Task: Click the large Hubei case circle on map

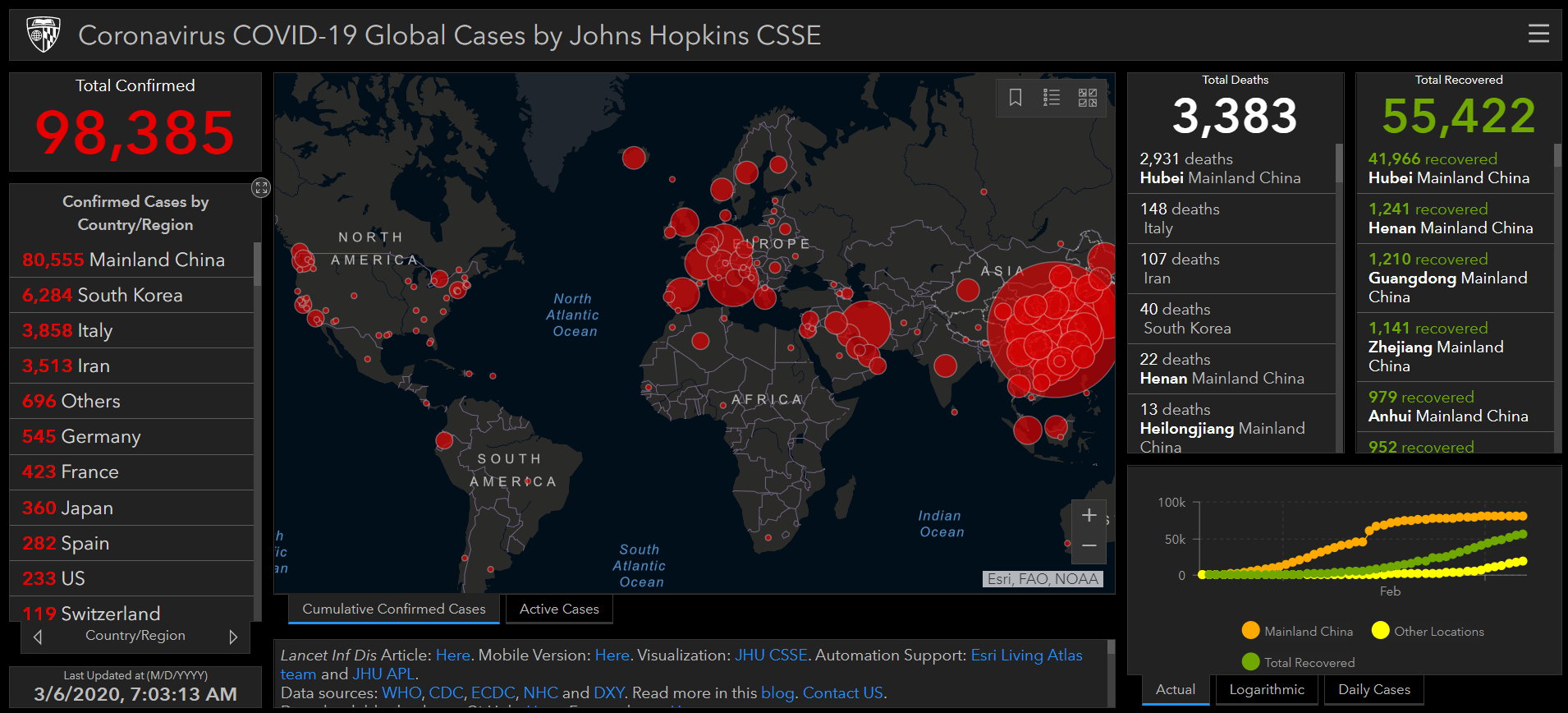Action: pyautogui.click(x=1055, y=329)
